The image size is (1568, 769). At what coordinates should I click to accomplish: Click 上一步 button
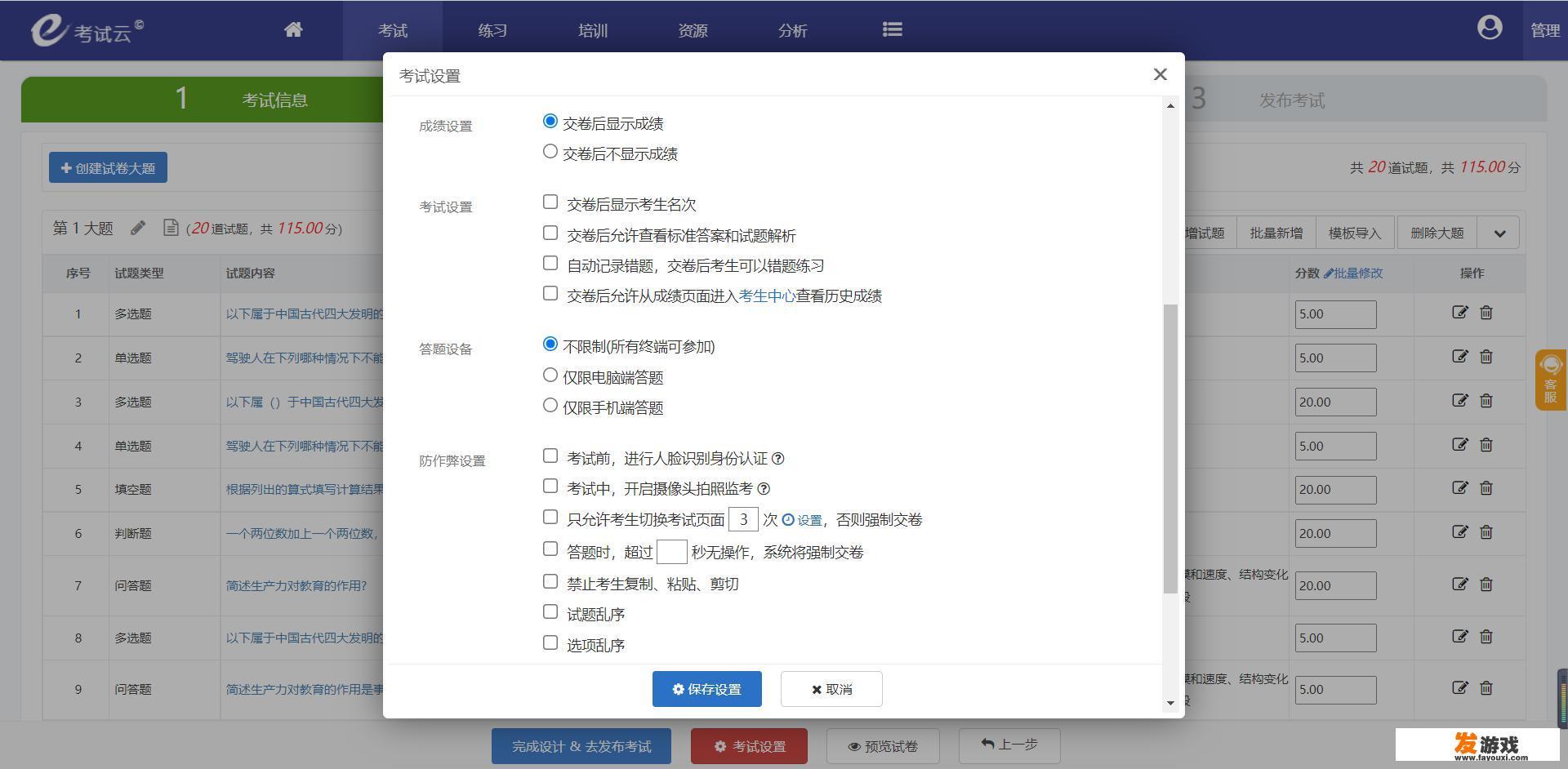coord(1009,745)
